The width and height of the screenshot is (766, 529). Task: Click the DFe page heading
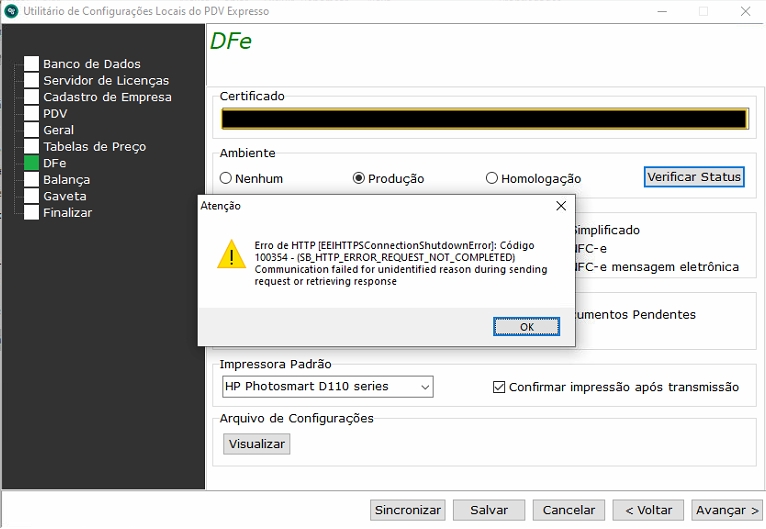pos(231,41)
